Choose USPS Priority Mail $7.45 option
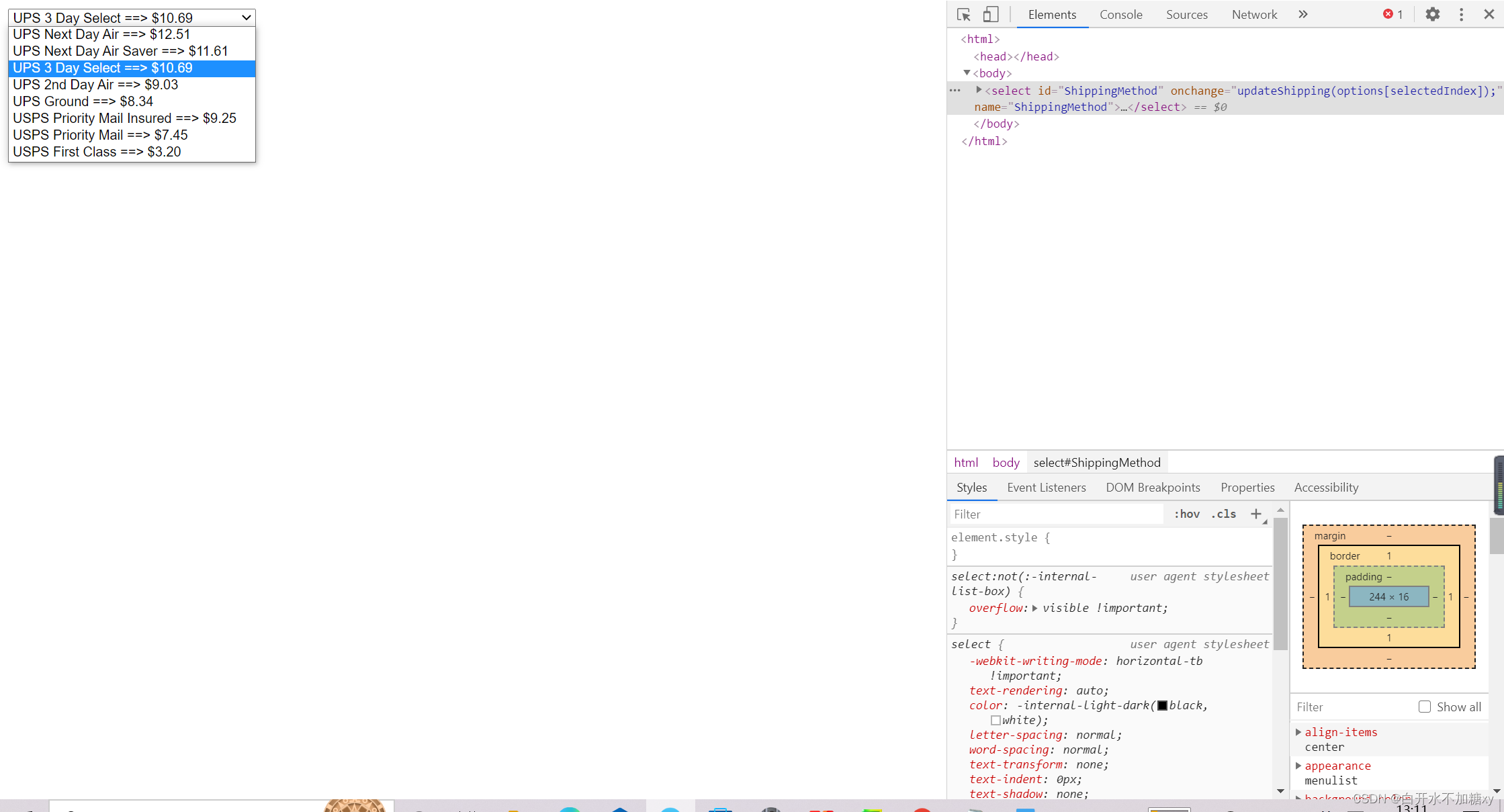 click(132, 135)
